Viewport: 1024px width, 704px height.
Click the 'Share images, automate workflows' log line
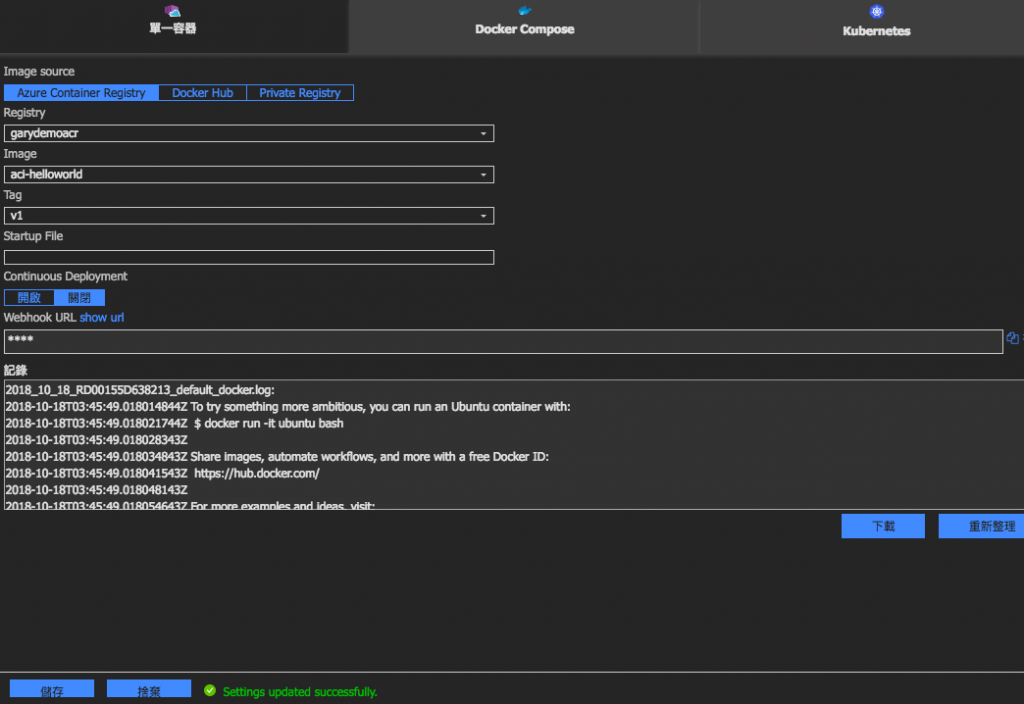277,456
